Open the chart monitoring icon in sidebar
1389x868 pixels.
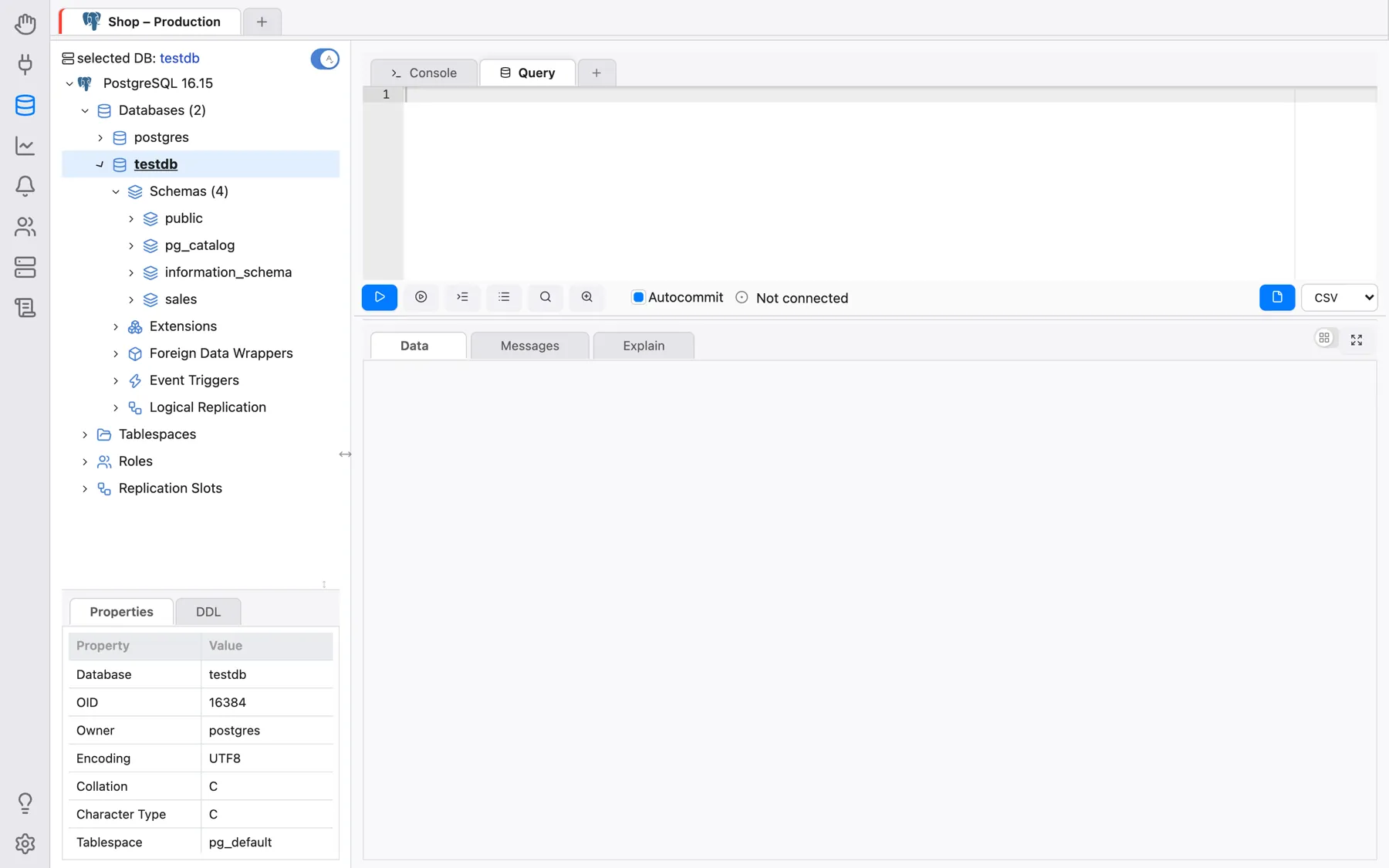pyautogui.click(x=25, y=145)
